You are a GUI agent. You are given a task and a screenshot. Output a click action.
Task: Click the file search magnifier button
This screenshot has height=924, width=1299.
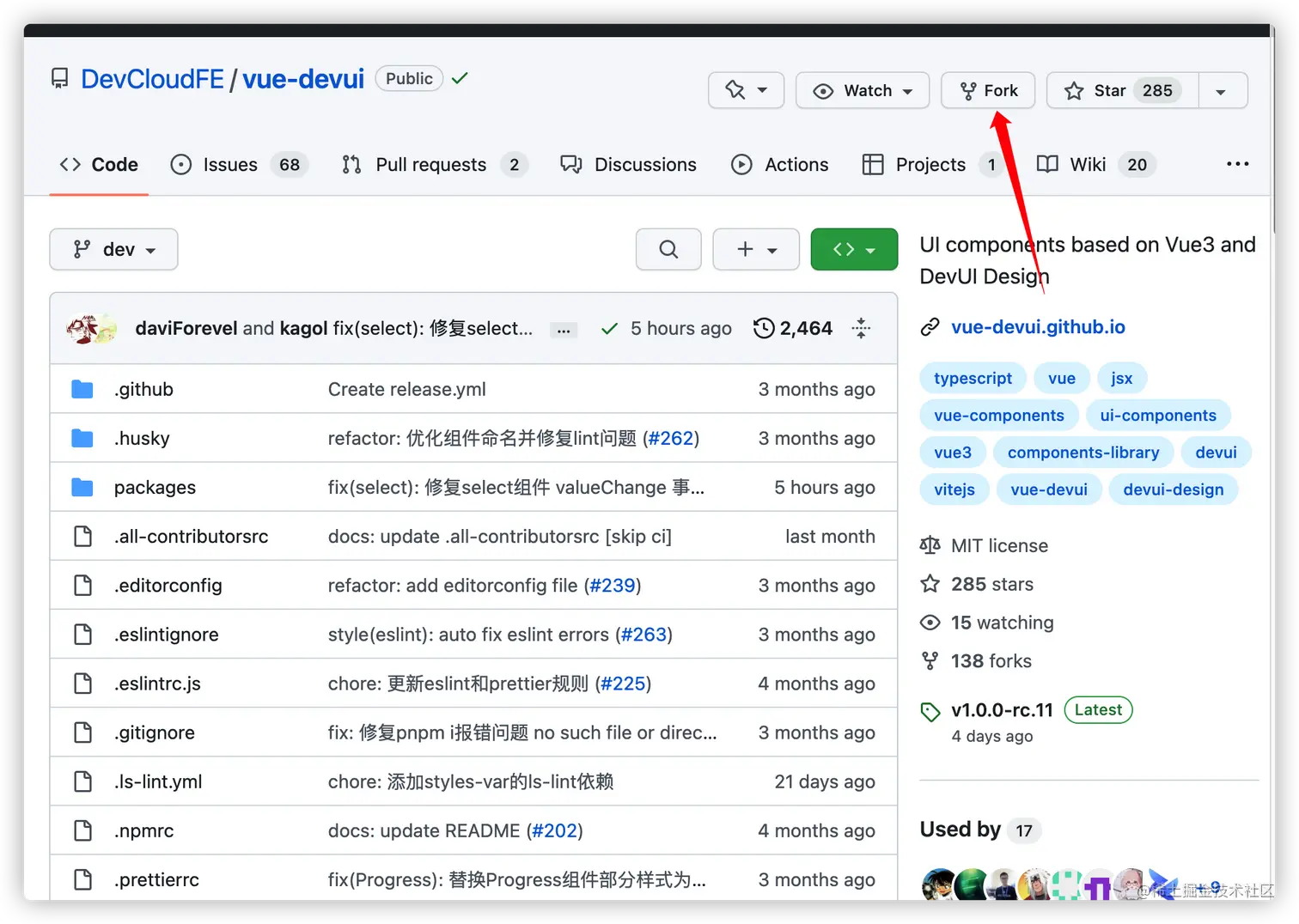pyautogui.click(x=668, y=249)
